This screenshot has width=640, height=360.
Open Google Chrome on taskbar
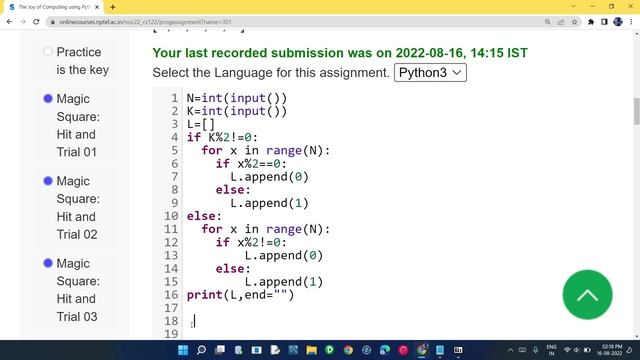[x=348, y=350]
